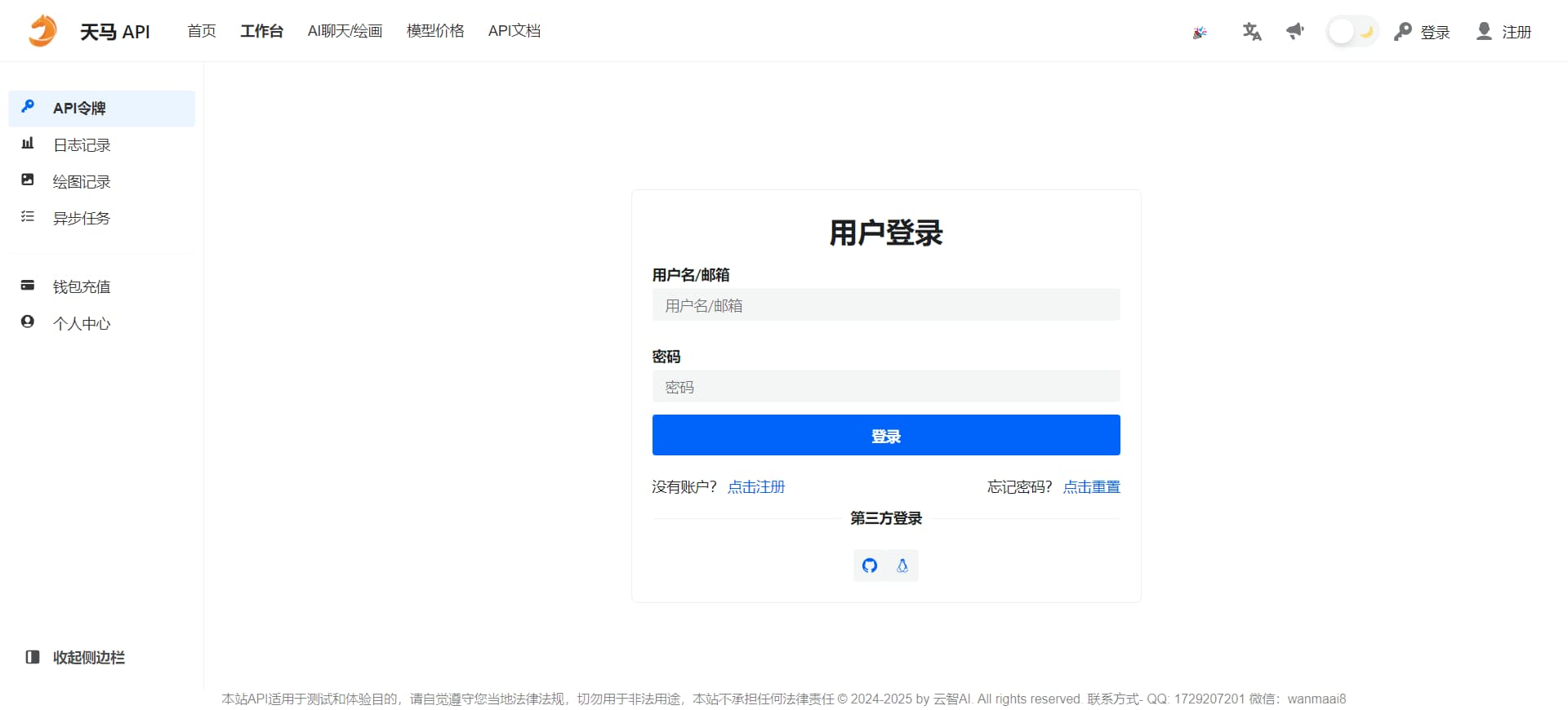Open the 首页 navigation item
This screenshot has height=710, width=1568.
(x=202, y=31)
